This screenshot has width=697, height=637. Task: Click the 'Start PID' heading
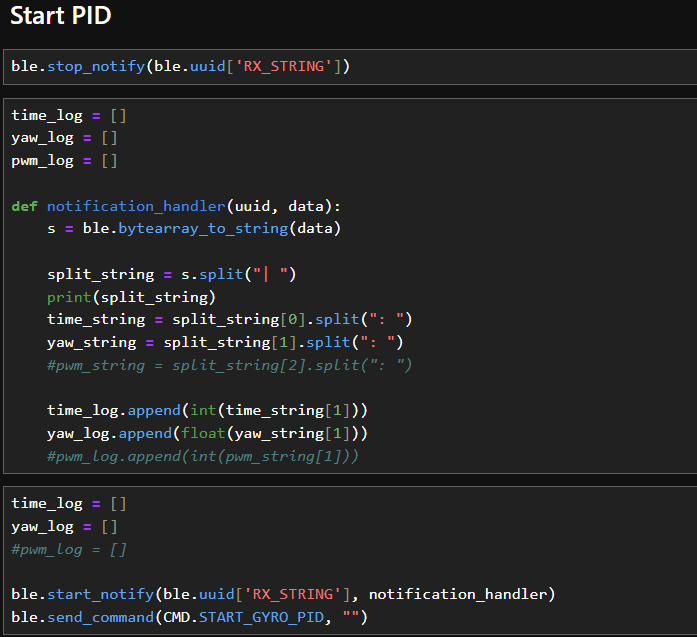pos(60,16)
